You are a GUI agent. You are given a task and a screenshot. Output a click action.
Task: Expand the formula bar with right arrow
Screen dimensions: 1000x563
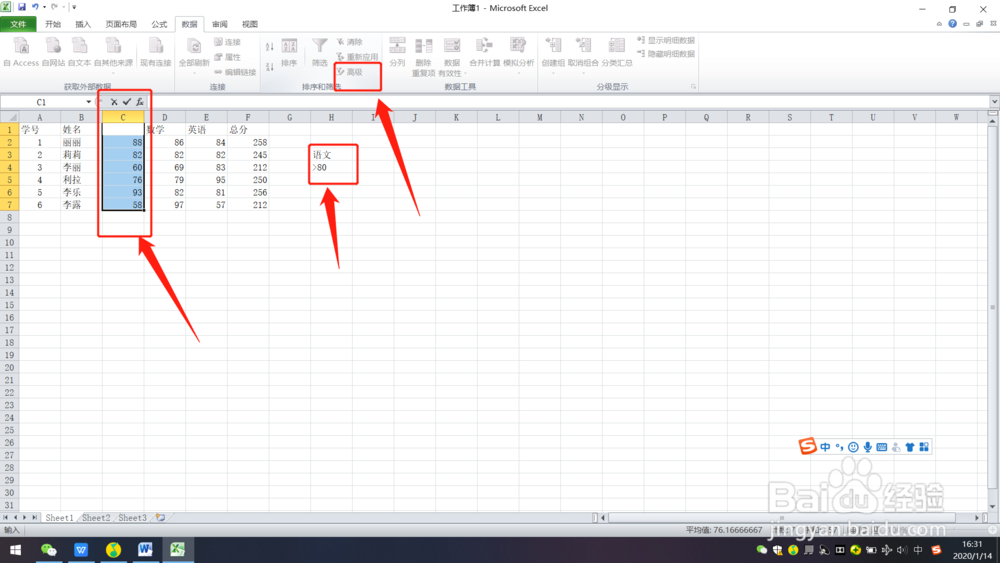(994, 102)
